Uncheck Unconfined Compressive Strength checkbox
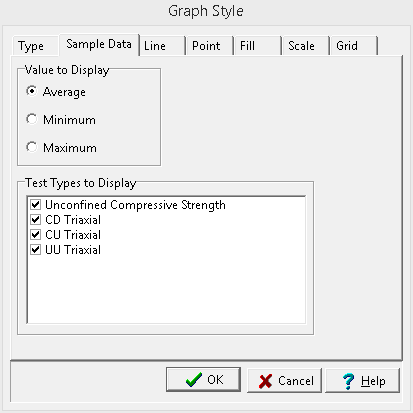Image resolution: width=413 pixels, height=413 pixels. (36, 204)
